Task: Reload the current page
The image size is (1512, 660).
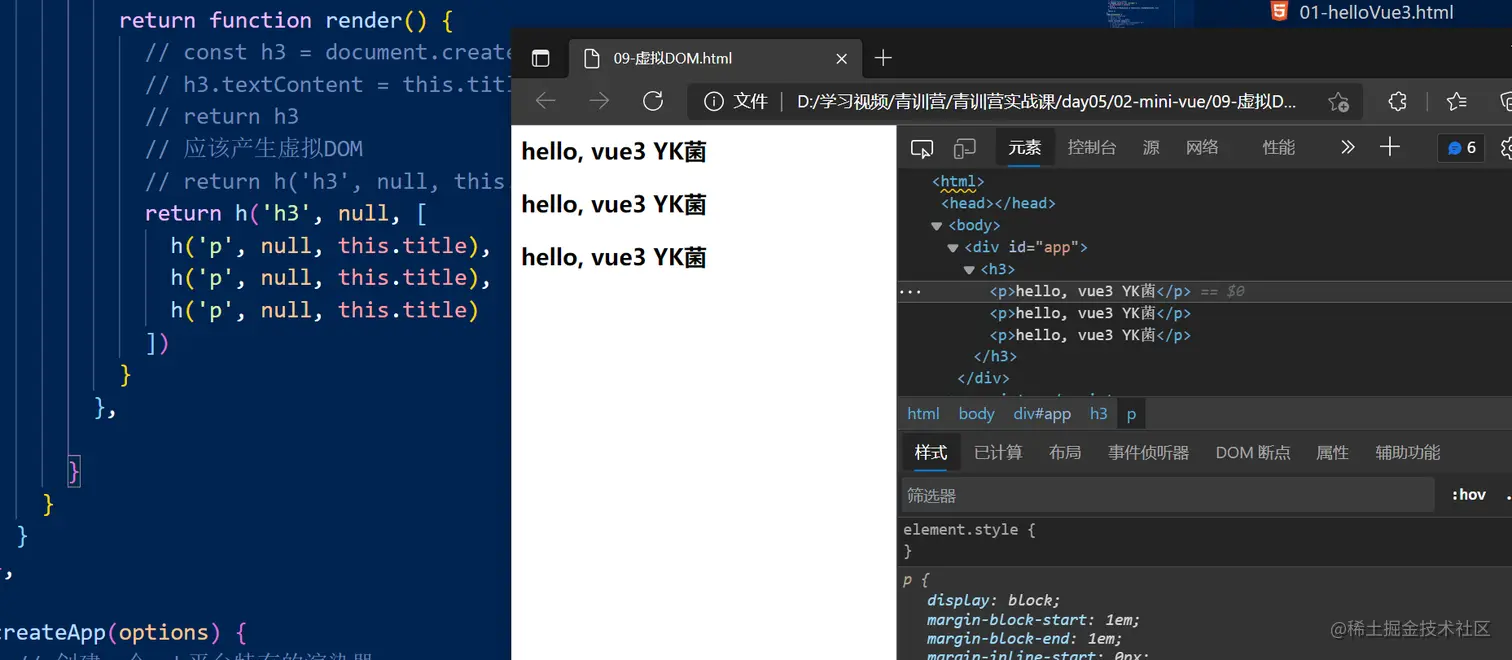Action: click(x=653, y=100)
